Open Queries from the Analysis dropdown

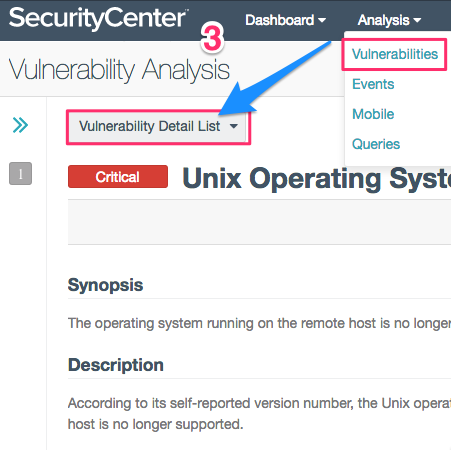(x=376, y=144)
